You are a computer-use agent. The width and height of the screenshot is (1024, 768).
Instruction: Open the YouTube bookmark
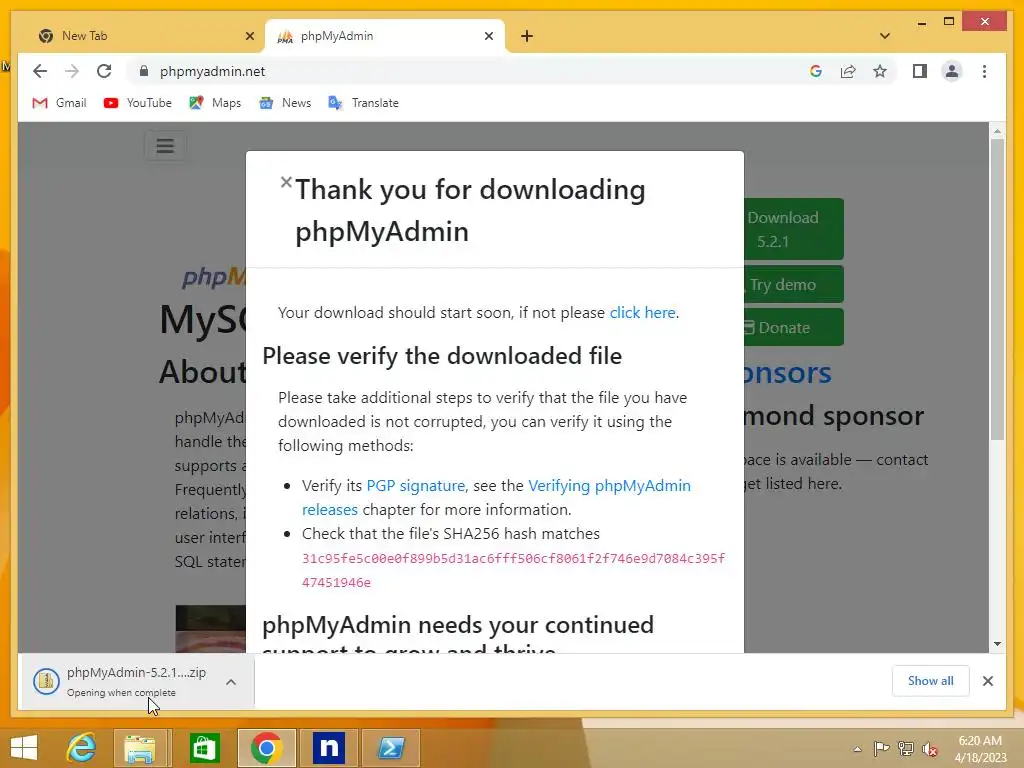(x=137, y=103)
